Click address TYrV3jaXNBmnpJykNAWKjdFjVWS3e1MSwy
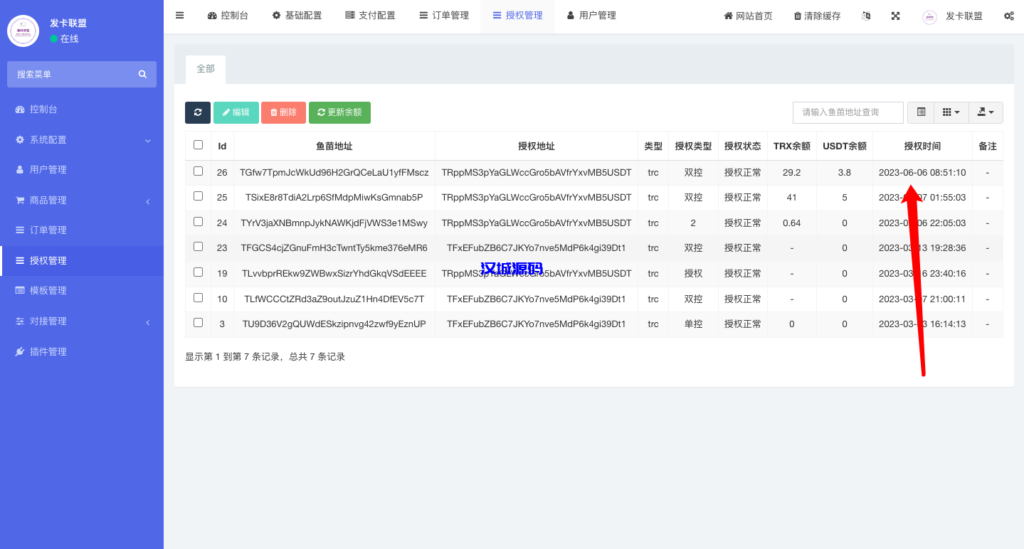 (x=334, y=223)
